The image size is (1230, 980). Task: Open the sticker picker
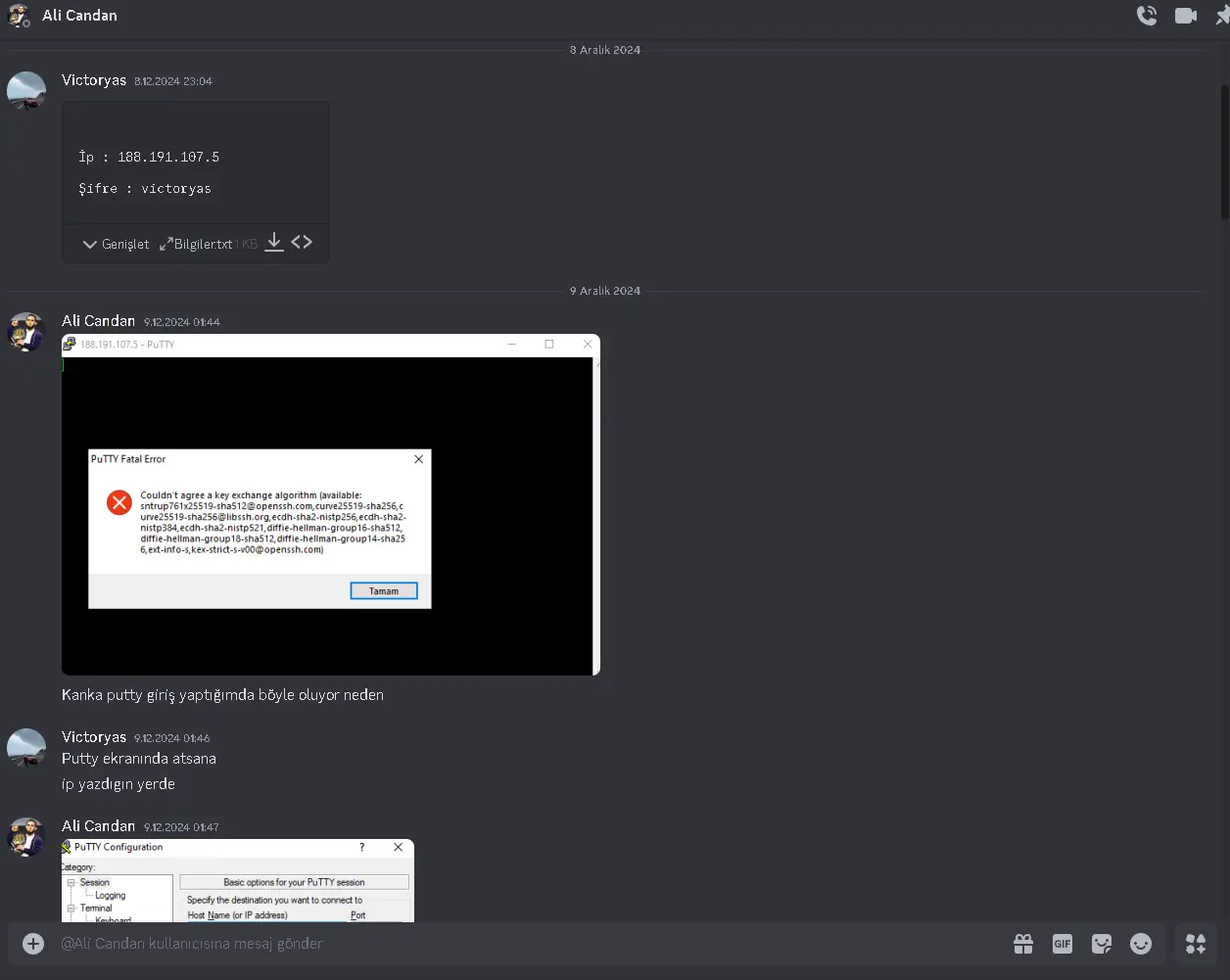point(1102,944)
